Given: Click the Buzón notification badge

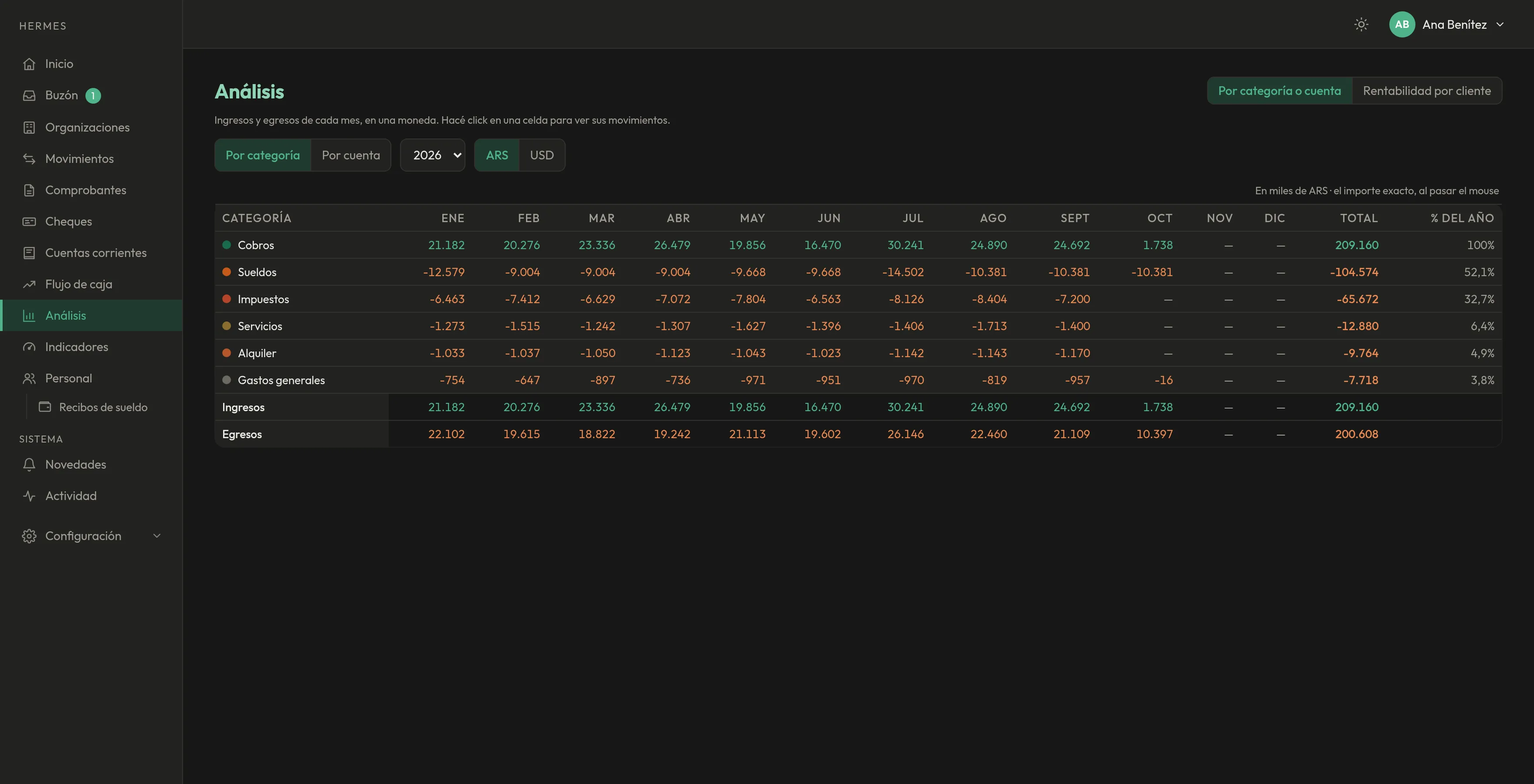Looking at the screenshot, I should pos(93,95).
